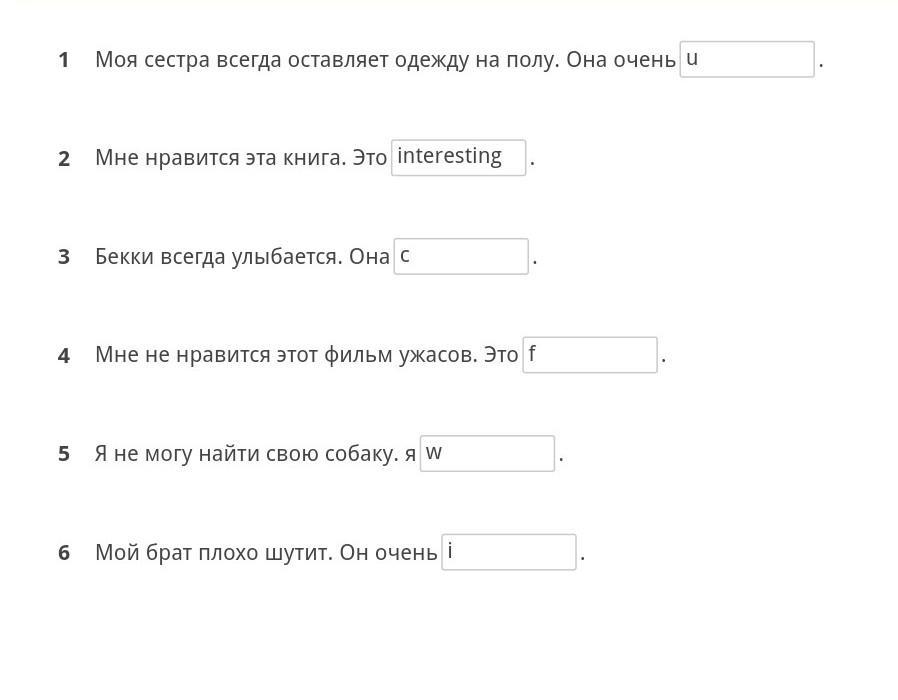Click the answer field starting with 'i'
This screenshot has width=898, height=700.
(x=509, y=552)
